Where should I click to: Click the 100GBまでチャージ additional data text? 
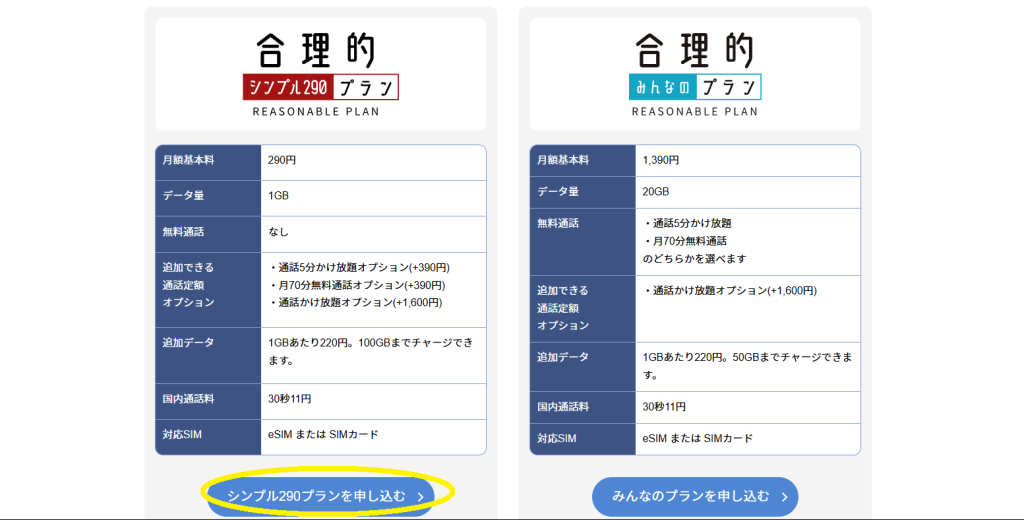point(420,342)
